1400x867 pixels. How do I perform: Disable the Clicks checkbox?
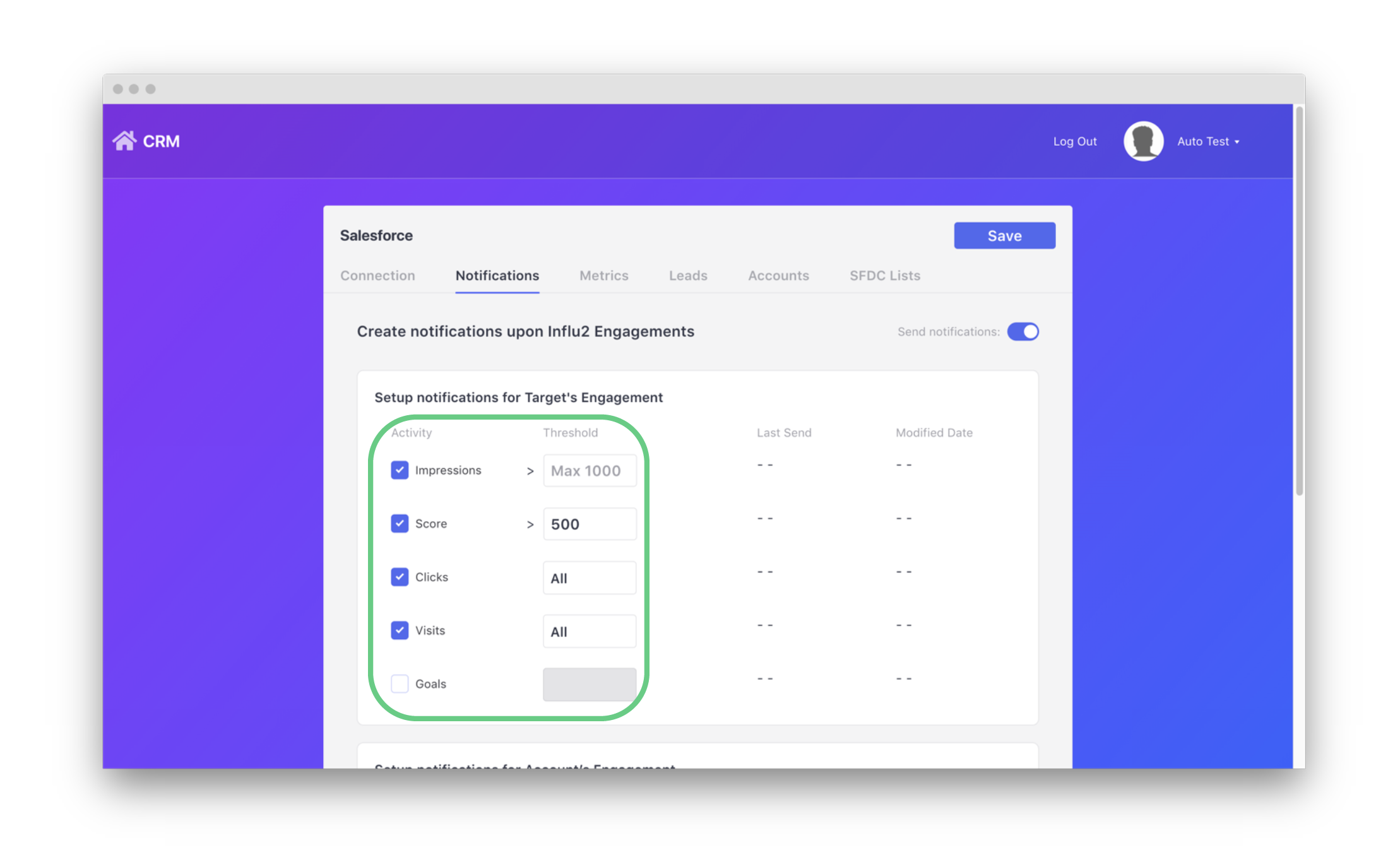point(400,577)
